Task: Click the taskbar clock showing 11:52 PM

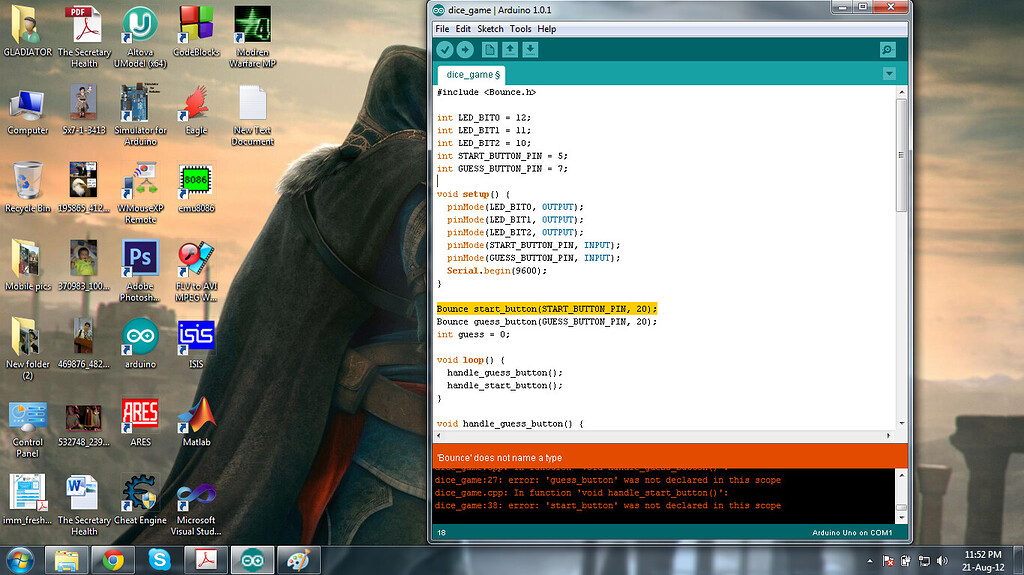Action: coord(982,559)
